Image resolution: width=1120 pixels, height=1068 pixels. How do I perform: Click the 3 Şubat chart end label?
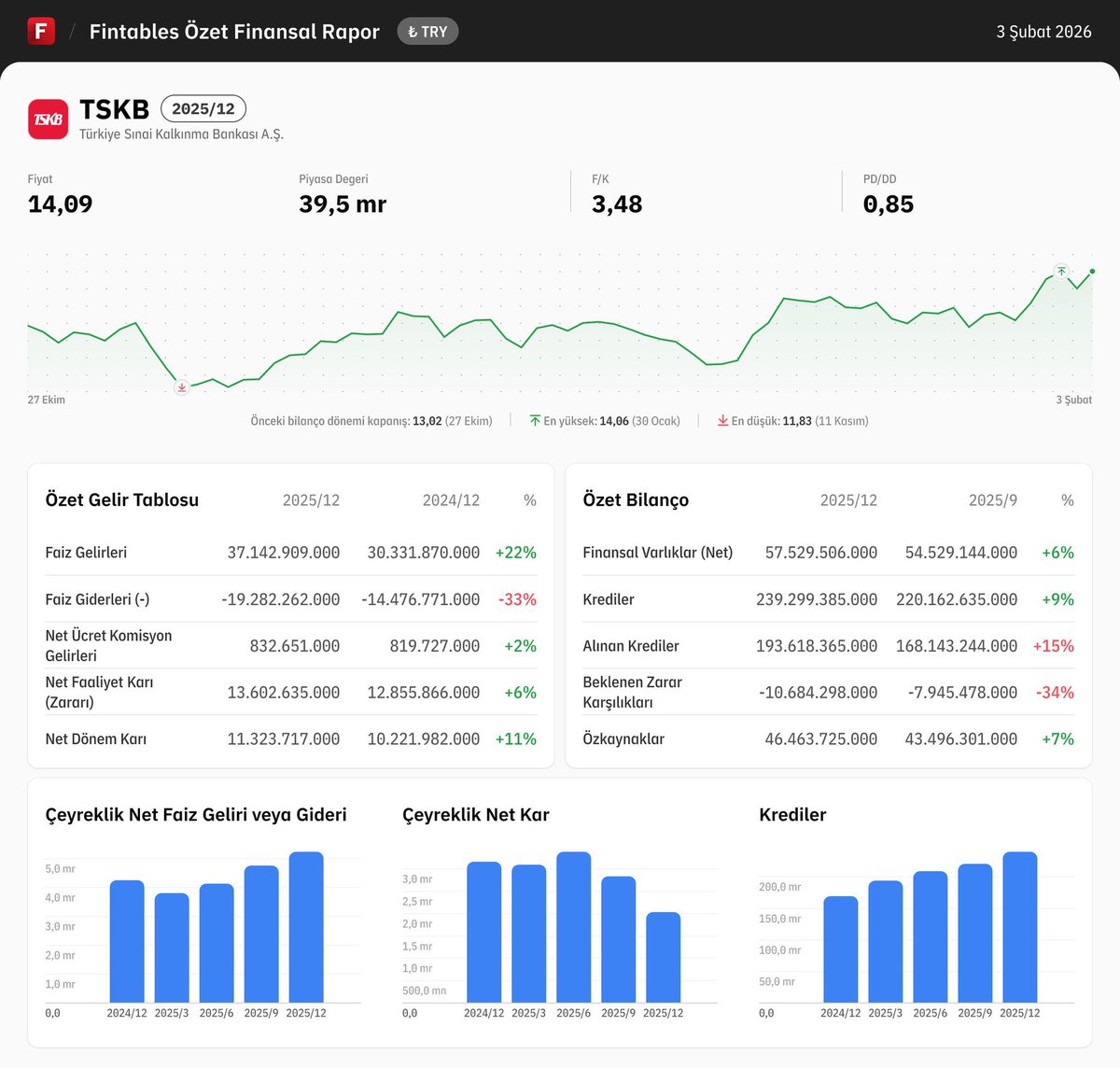[x=1073, y=400]
